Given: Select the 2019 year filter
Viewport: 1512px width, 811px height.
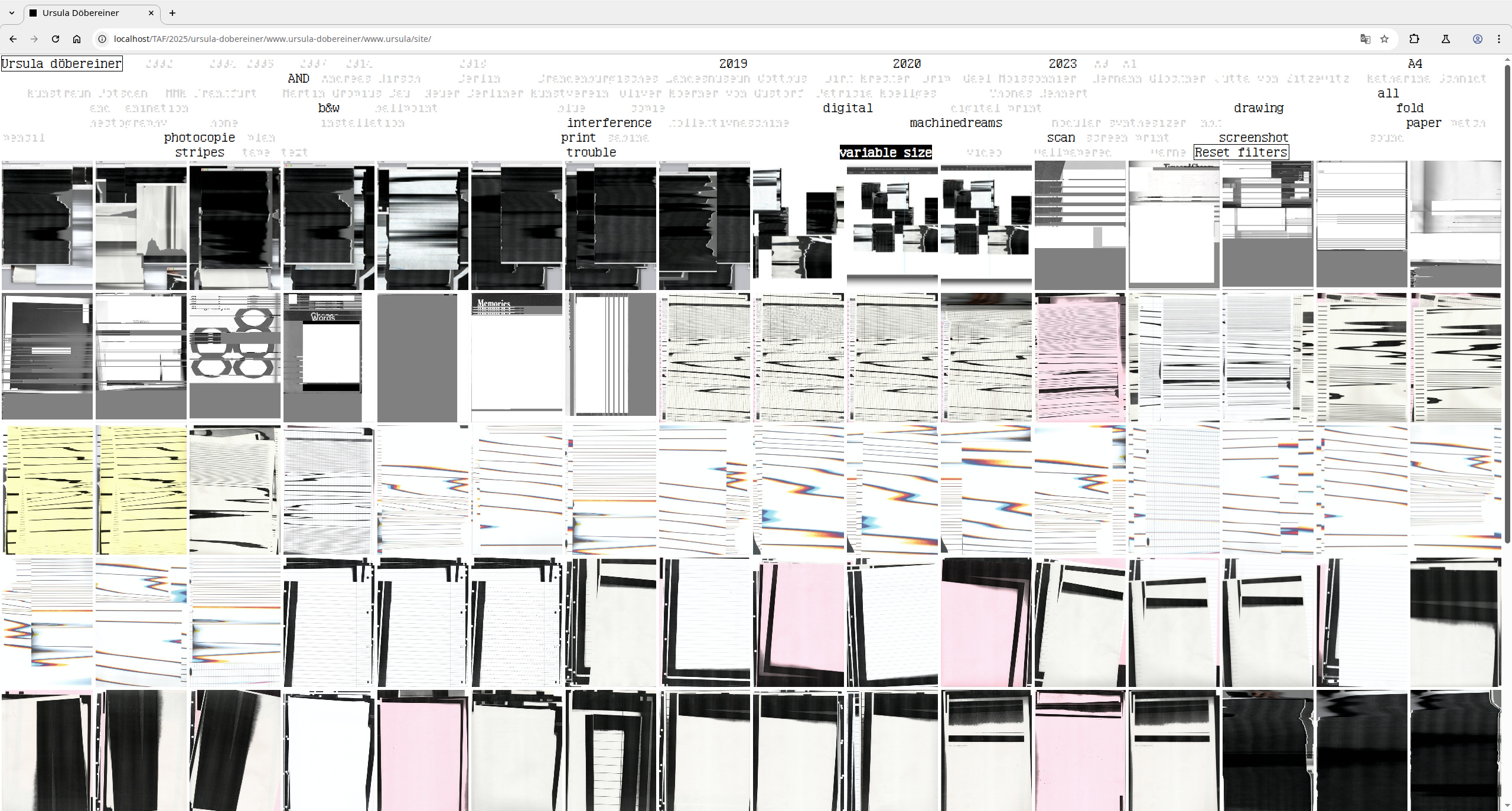Looking at the screenshot, I should (x=733, y=64).
